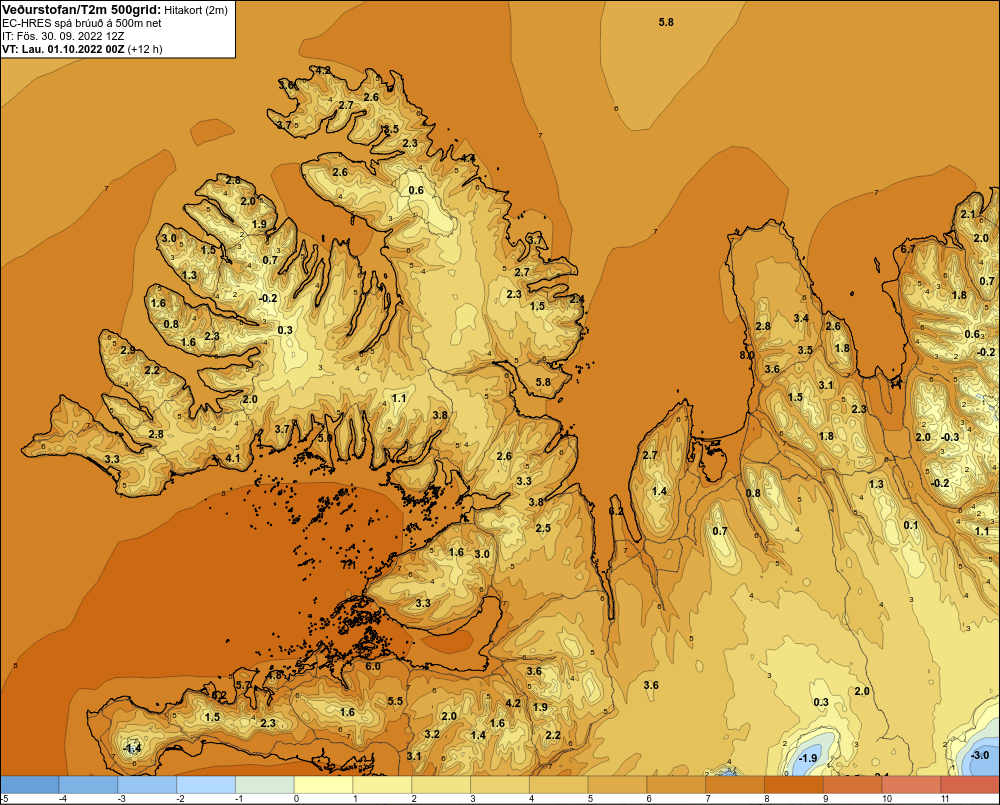Click the '-5' legend scale label
This screenshot has width=1000, height=805.
4,799
